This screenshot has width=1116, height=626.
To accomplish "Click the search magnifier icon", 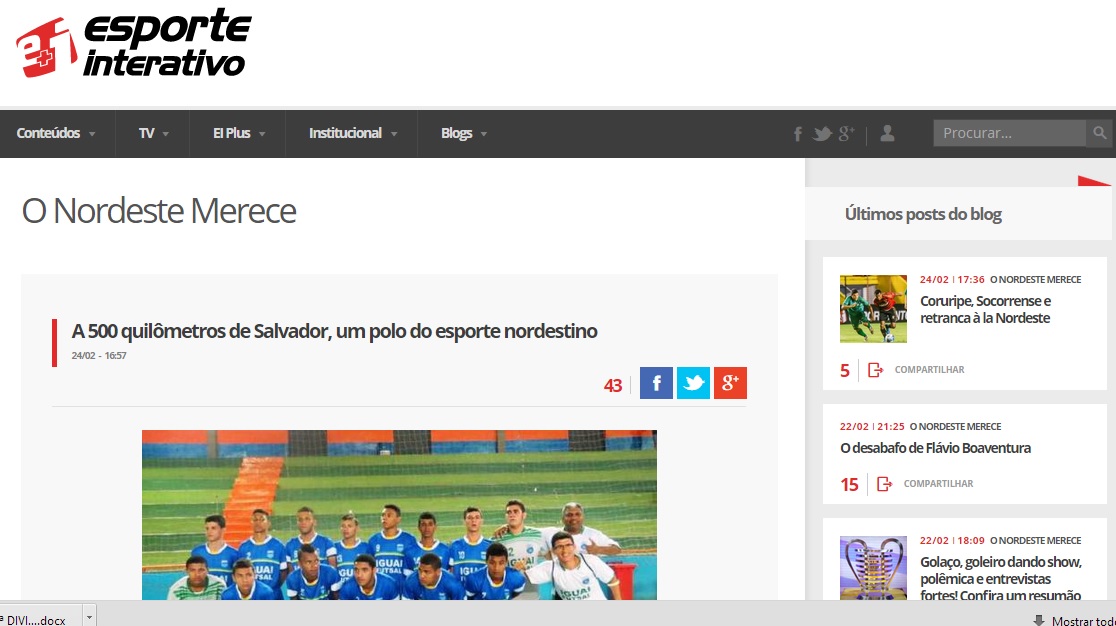I will point(1099,133).
